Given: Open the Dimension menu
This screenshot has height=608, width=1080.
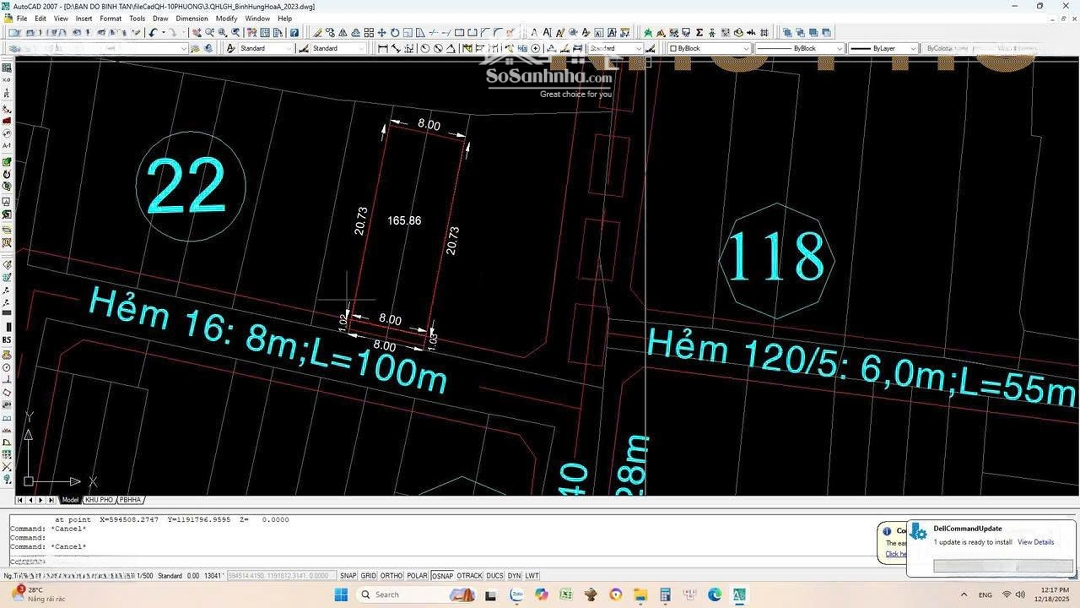Looking at the screenshot, I should pyautogui.click(x=192, y=18).
